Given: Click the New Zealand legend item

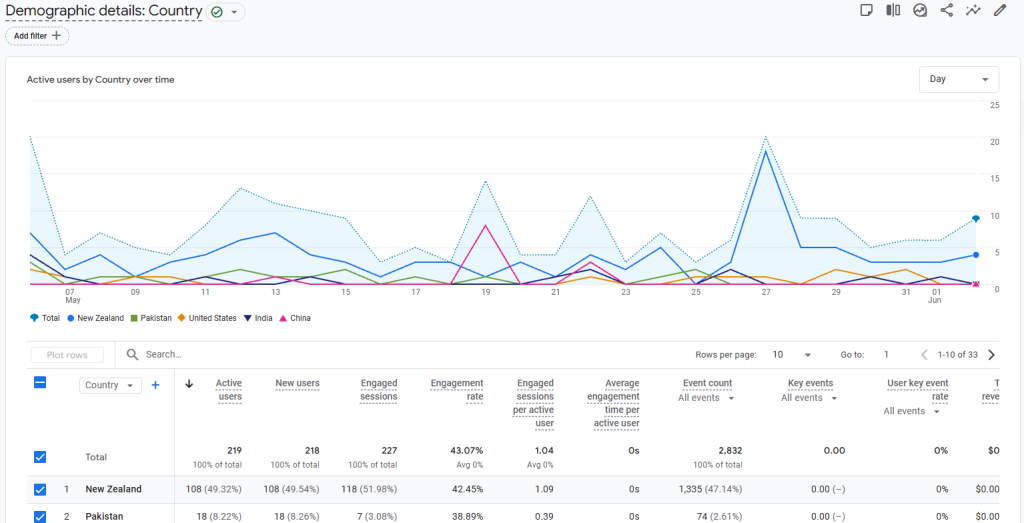Looking at the screenshot, I should tap(95, 318).
